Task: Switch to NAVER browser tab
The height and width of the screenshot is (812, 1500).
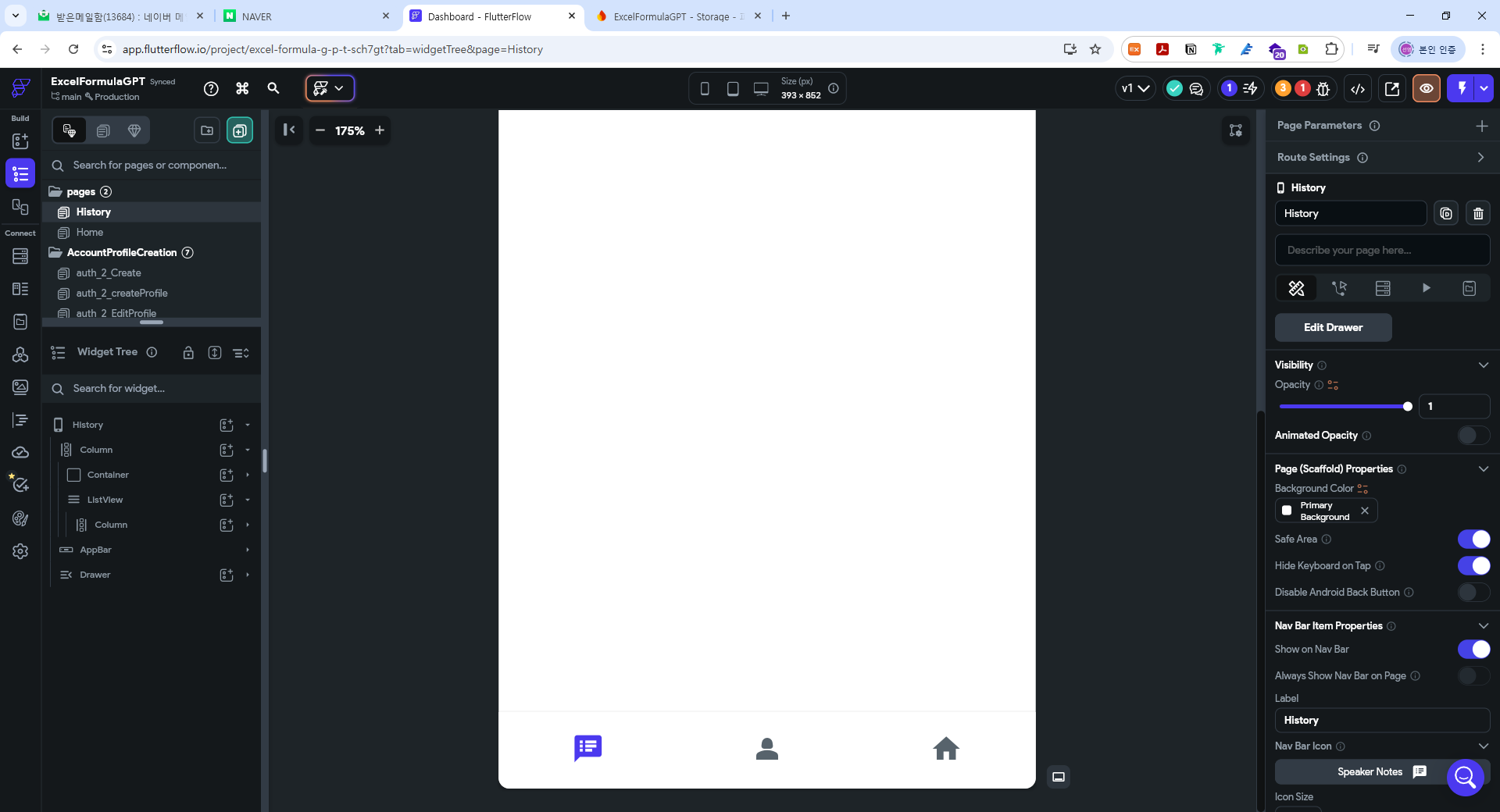Action: click(306, 16)
